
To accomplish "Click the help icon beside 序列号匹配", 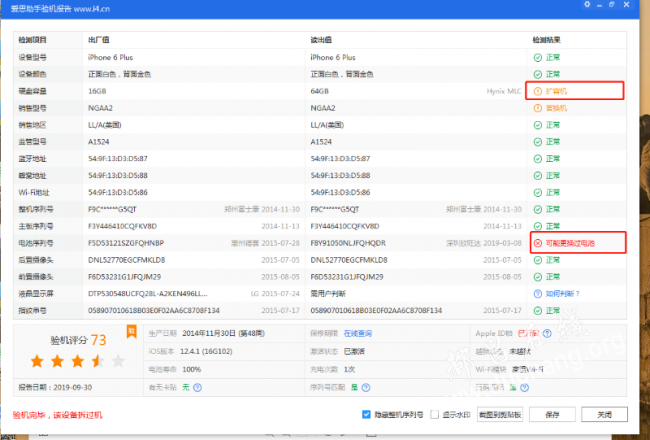I will click(x=366, y=387).
